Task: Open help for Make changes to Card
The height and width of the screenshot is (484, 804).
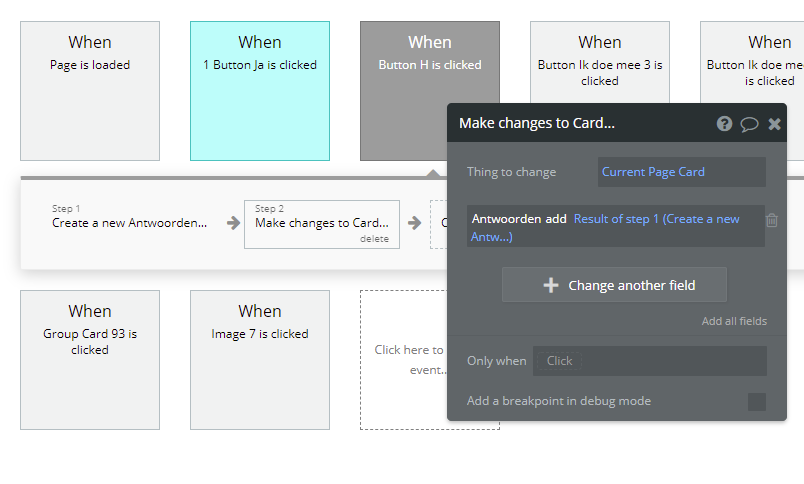Action: click(724, 124)
